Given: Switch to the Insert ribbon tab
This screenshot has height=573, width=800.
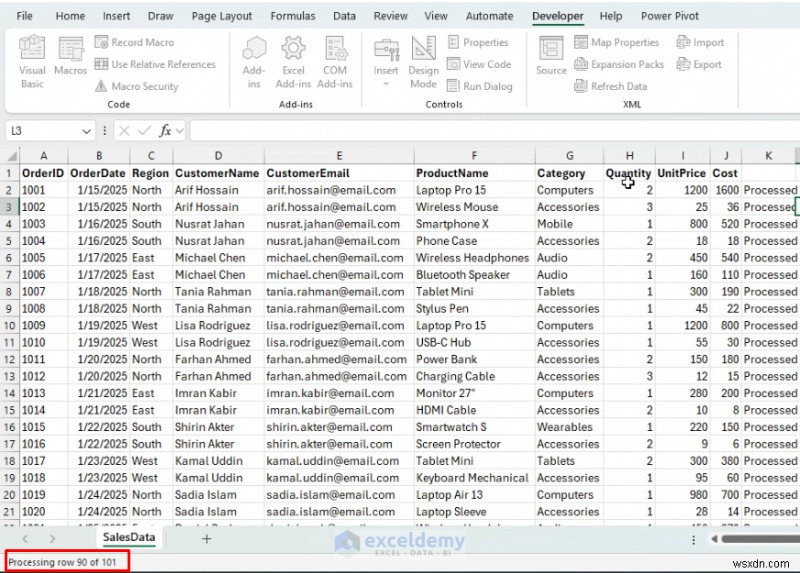Looking at the screenshot, I should pyautogui.click(x=116, y=16).
